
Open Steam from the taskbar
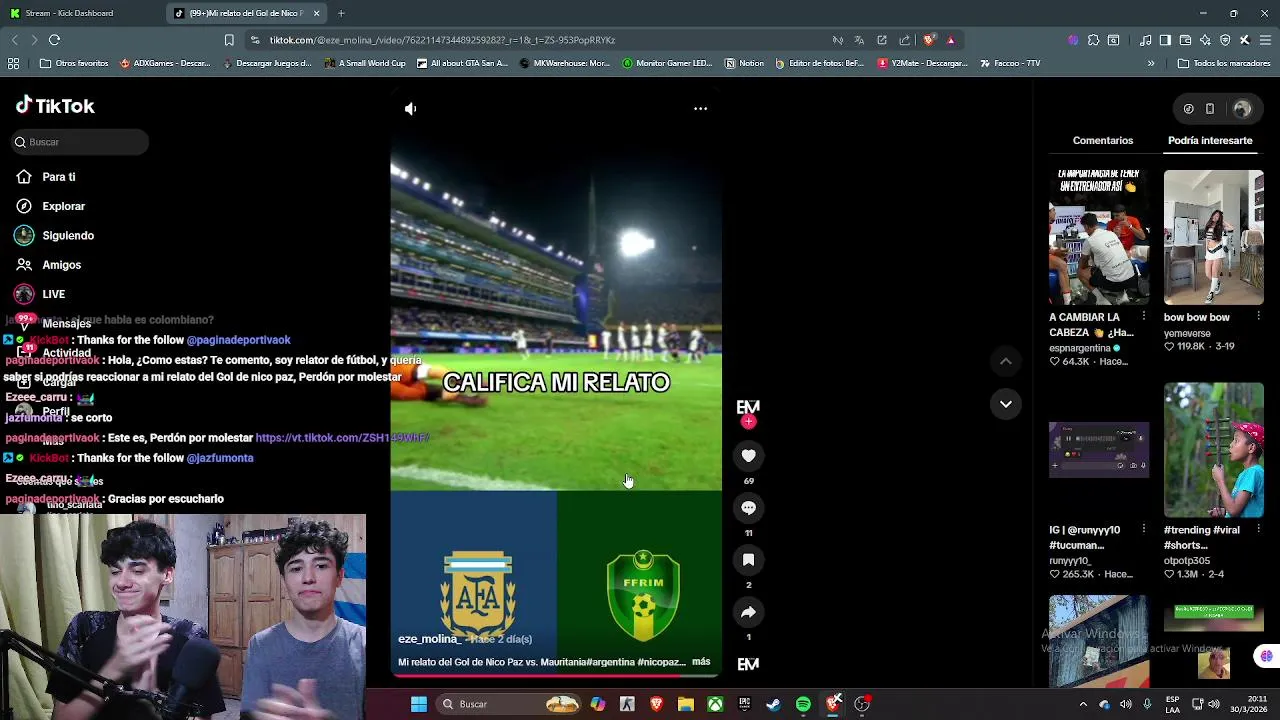click(773, 704)
